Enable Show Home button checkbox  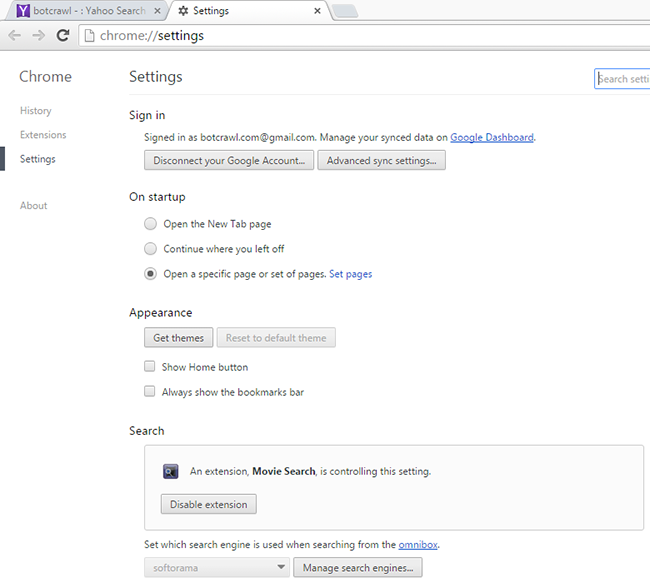coord(149,367)
